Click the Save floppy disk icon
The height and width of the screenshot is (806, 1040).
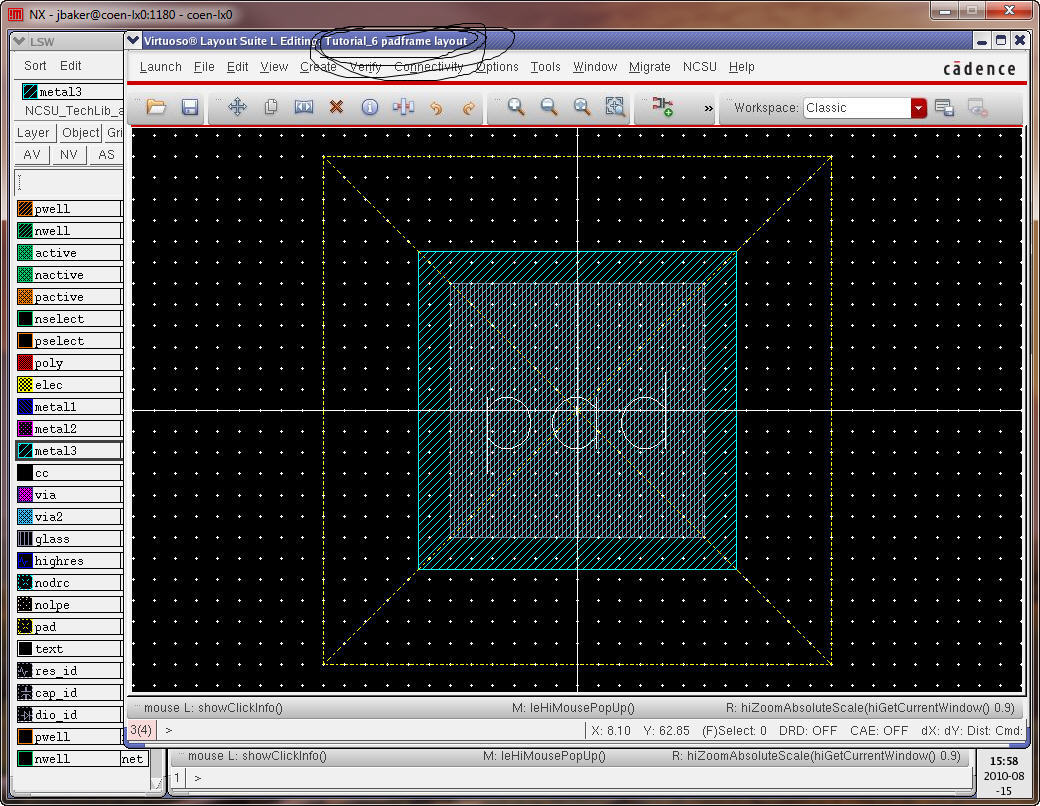click(x=189, y=107)
